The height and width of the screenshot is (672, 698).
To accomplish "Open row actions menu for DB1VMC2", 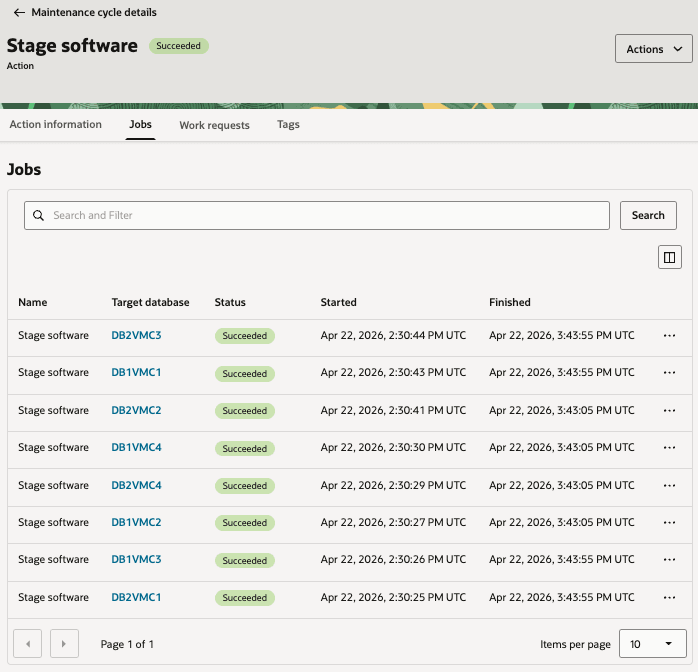I will click(x=670, y=522).
